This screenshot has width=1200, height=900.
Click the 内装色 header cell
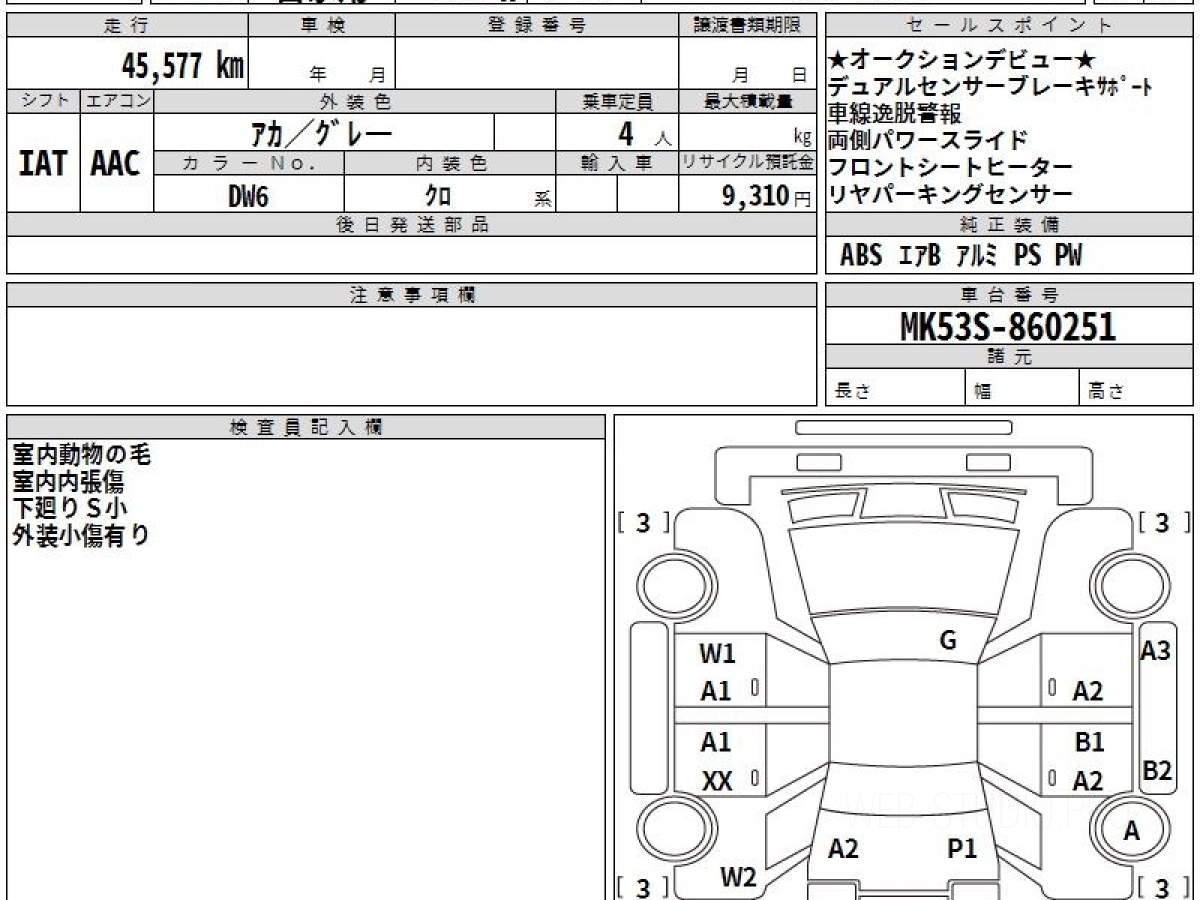pyautogui.click(x=450, y=164)
